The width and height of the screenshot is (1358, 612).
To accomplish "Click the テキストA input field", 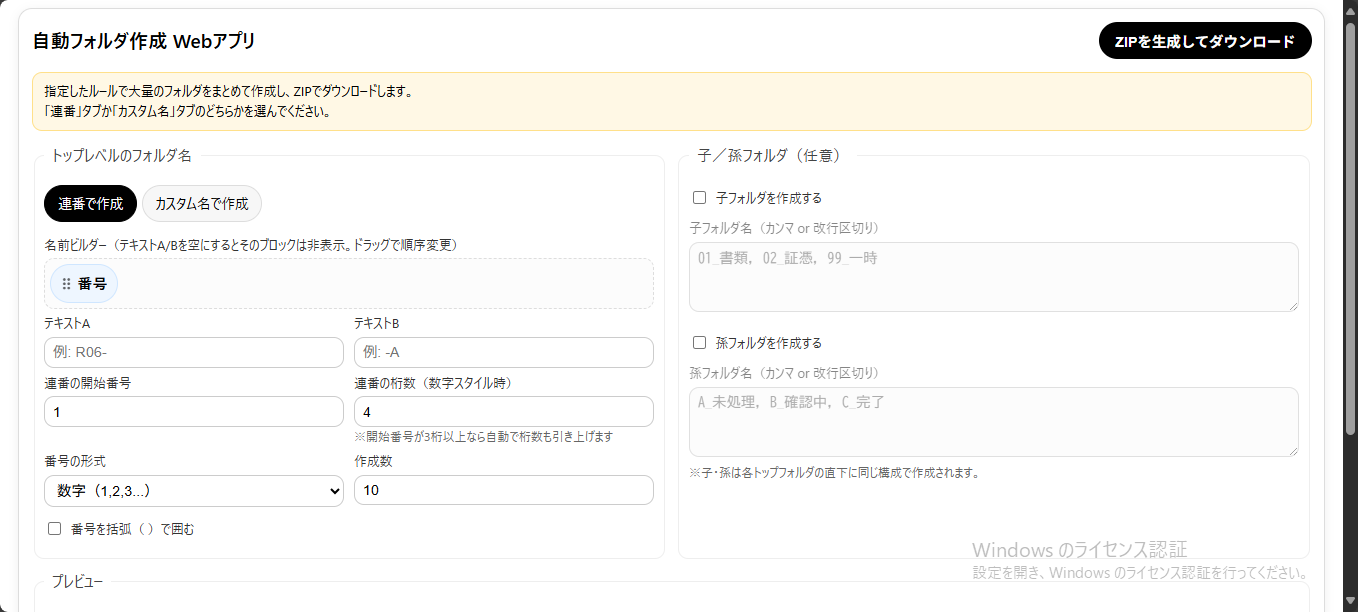I will pyautogui.click(x=194, y=352).
